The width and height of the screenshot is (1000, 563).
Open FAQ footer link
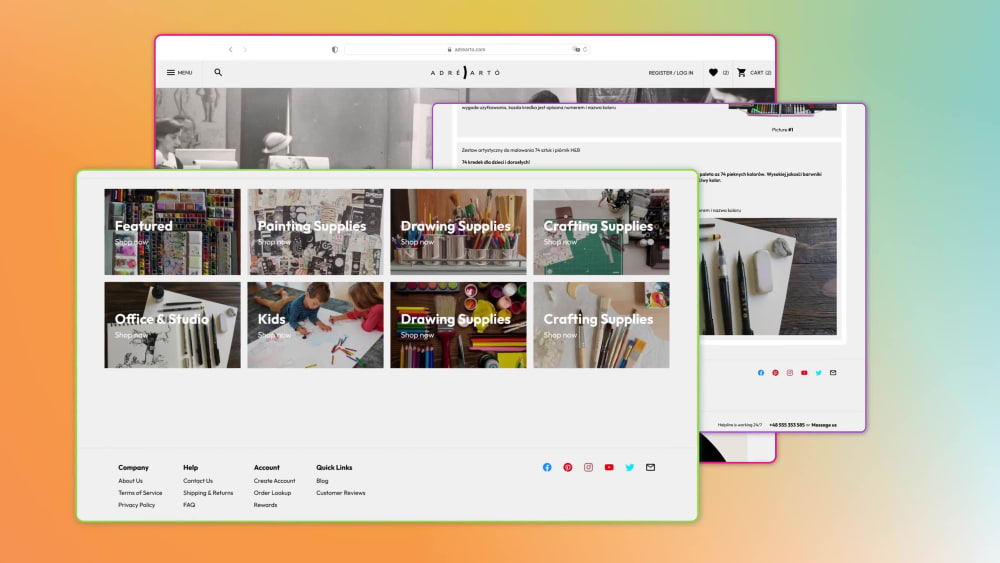(x=189, y=505)
